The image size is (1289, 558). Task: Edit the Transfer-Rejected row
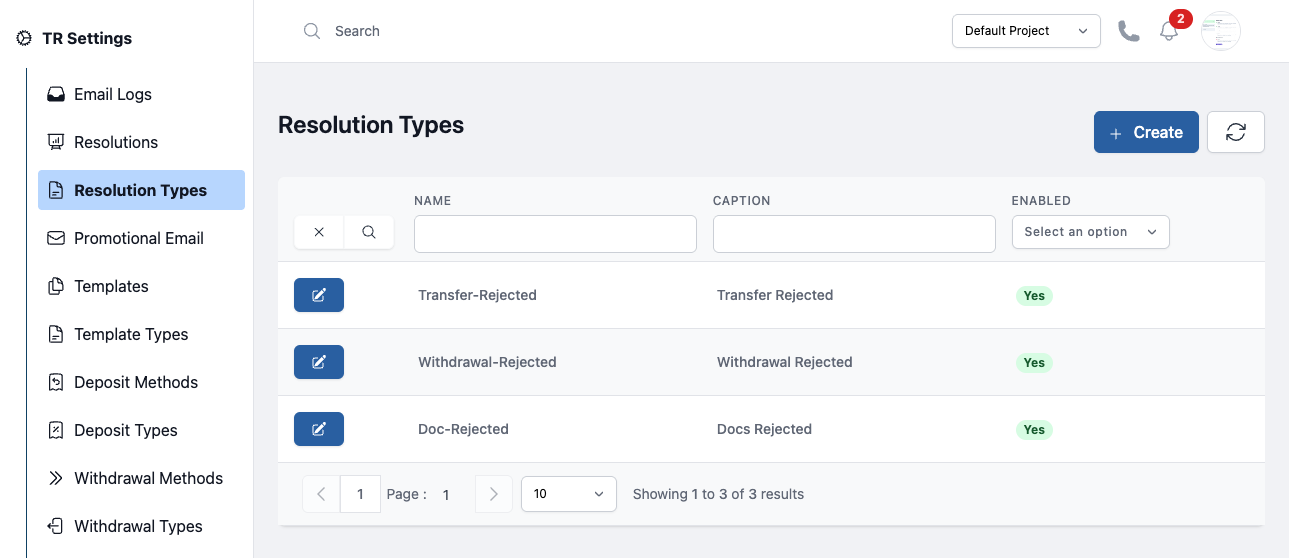click(x=319, y=295)
